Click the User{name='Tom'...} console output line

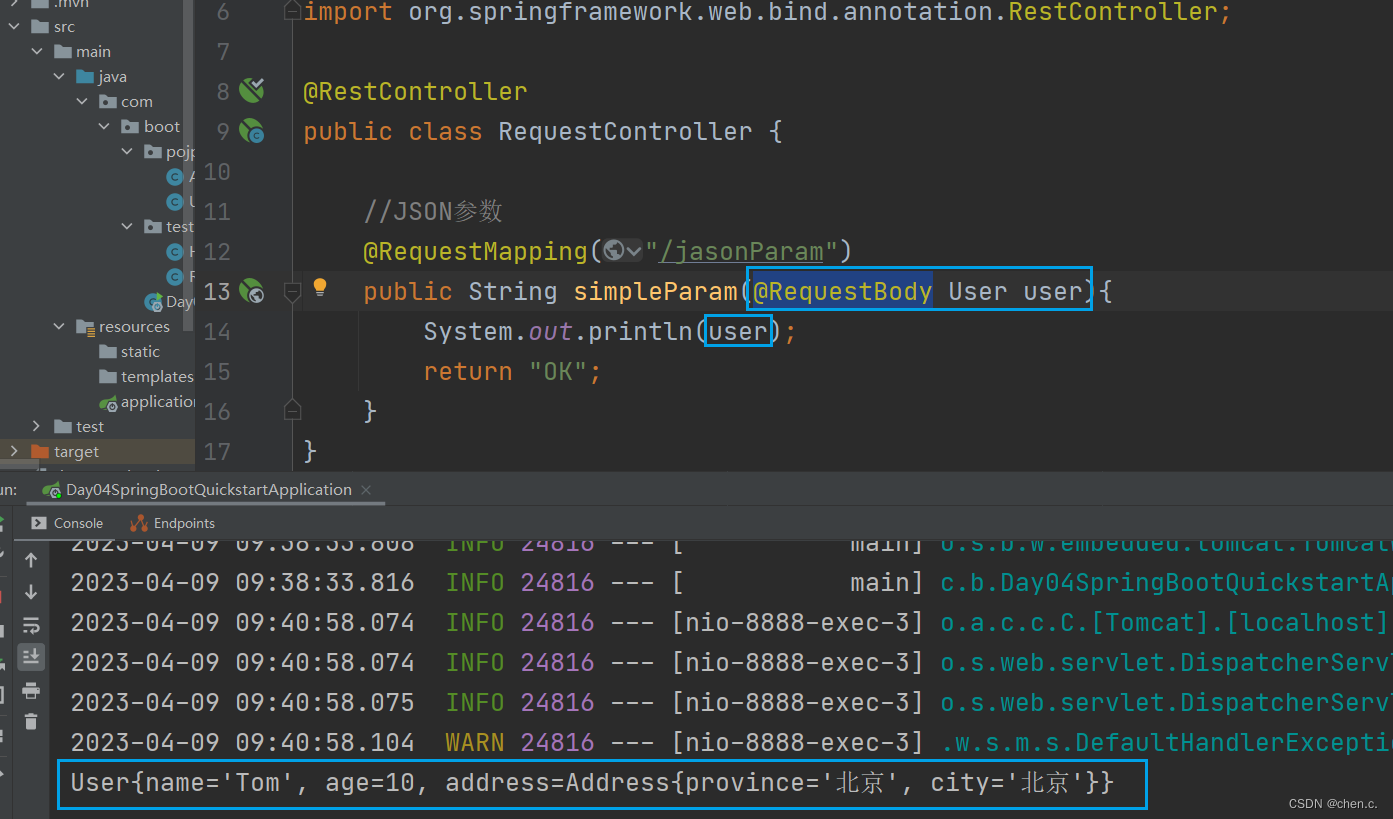[591, 781]
